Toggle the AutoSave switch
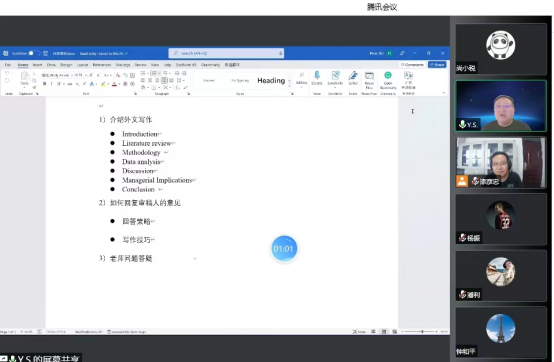The width and height of the screenshot is (554, 362). (34, 53)
